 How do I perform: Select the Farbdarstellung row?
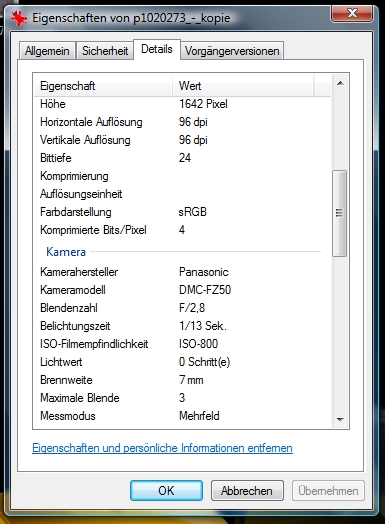182,212
